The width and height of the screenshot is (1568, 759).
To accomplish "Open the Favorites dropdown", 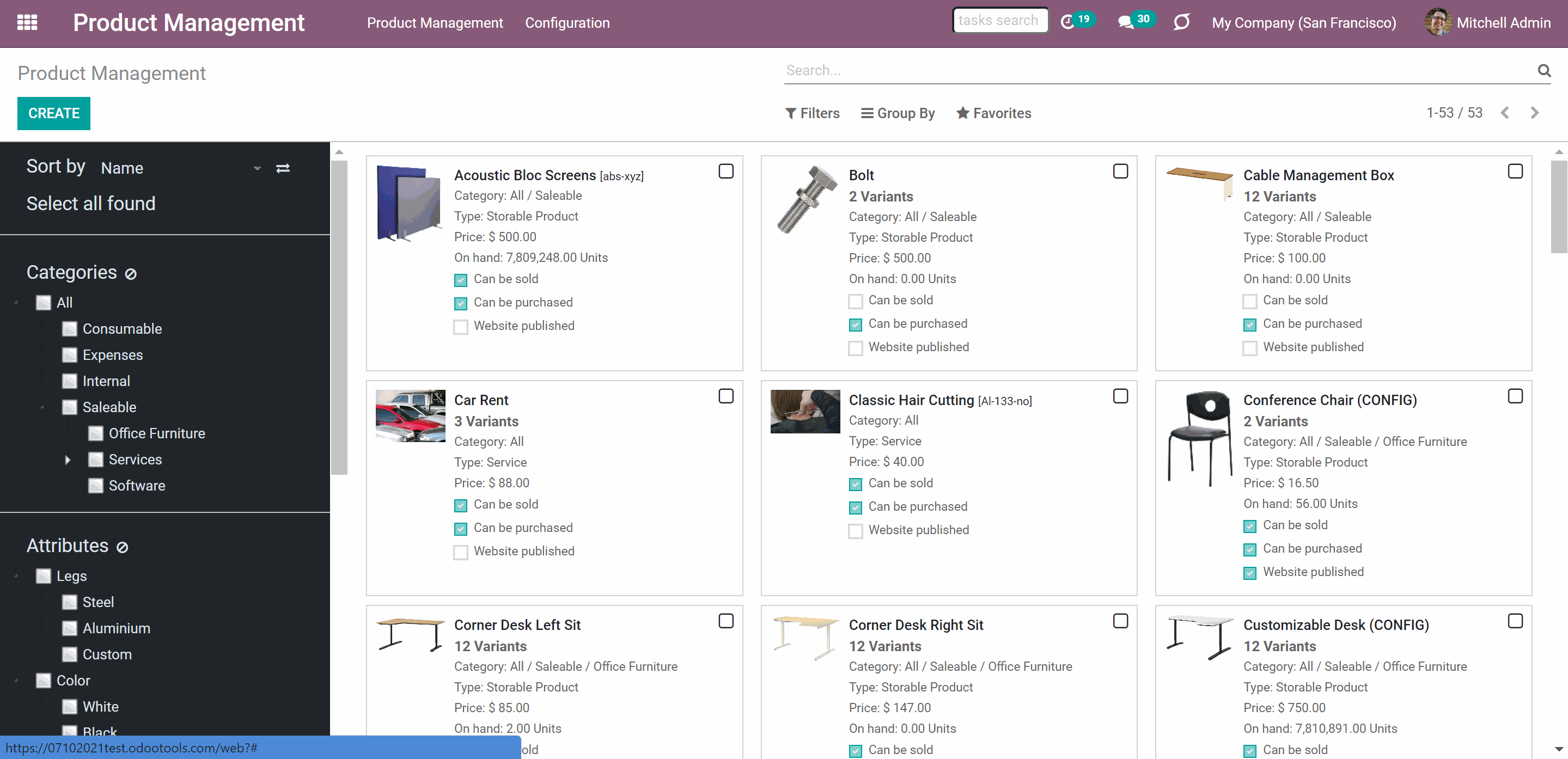I will [x=993, y=113].
